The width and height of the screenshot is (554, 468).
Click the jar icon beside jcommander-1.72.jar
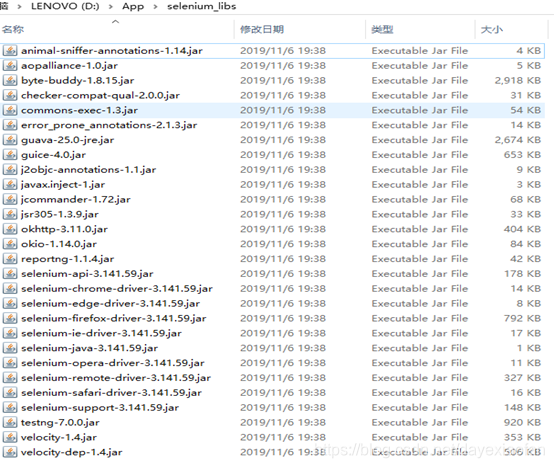(10, 199)
